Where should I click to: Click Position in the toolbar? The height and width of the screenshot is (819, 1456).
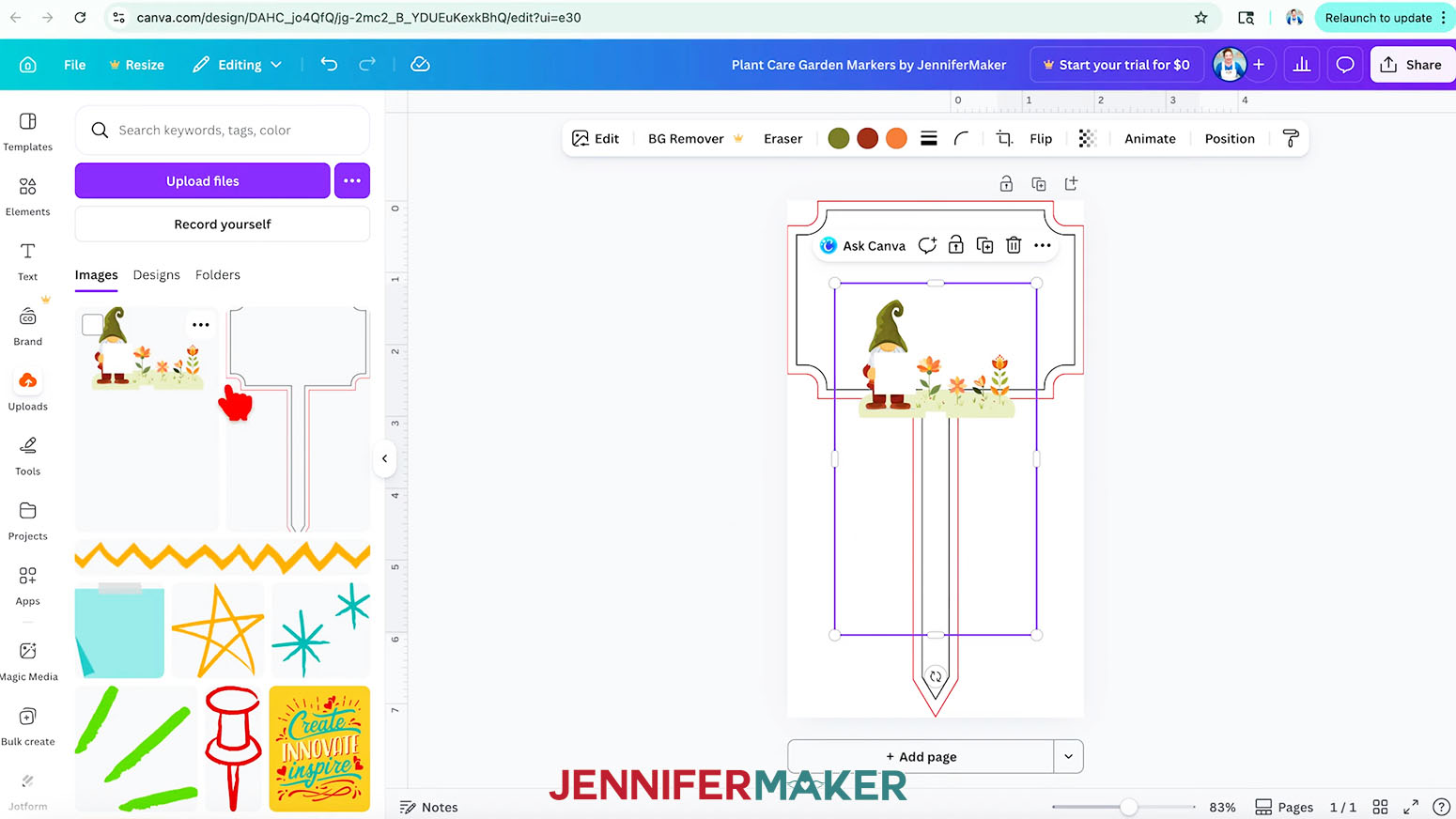1230,138
